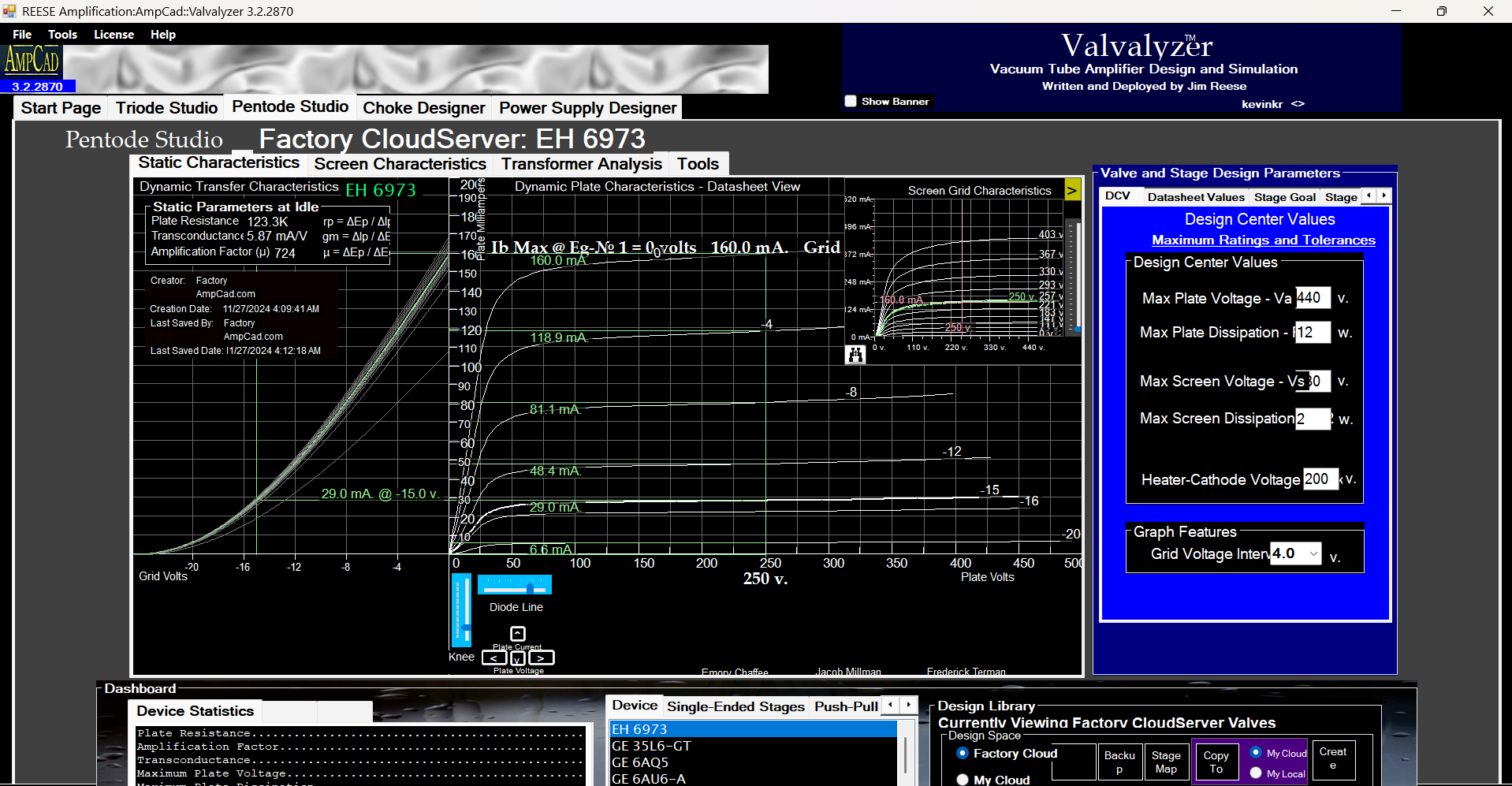Open the File menu
This screenshot has height=786, width=1512.
[x=22, y=35]
